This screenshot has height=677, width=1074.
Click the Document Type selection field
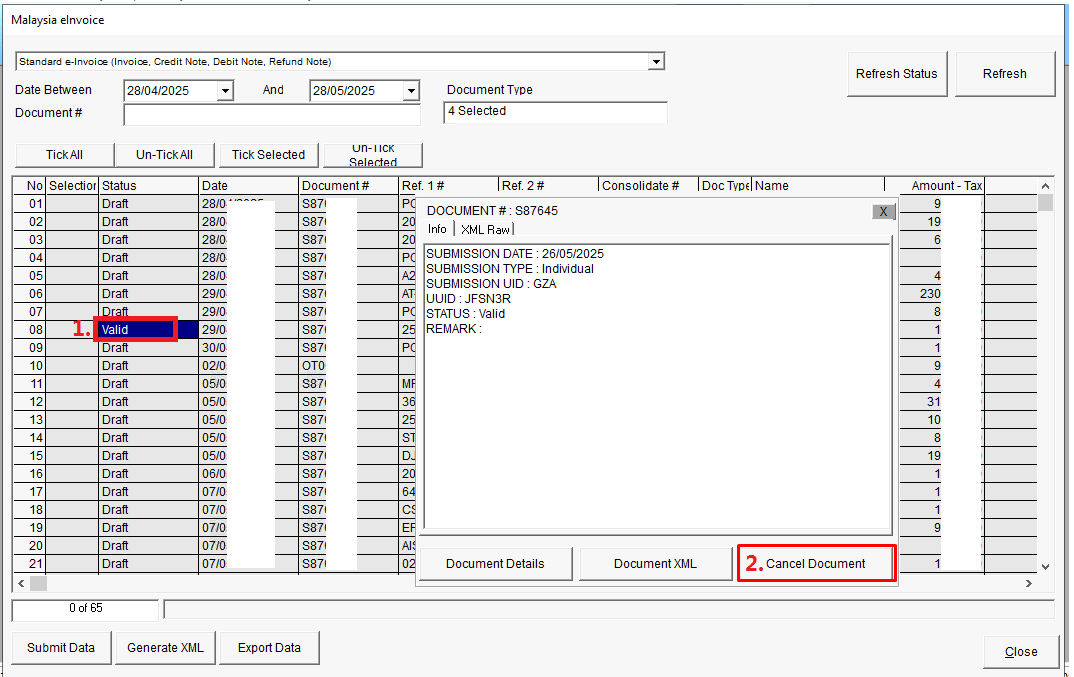pyautogui.click(x=554, y=112)
